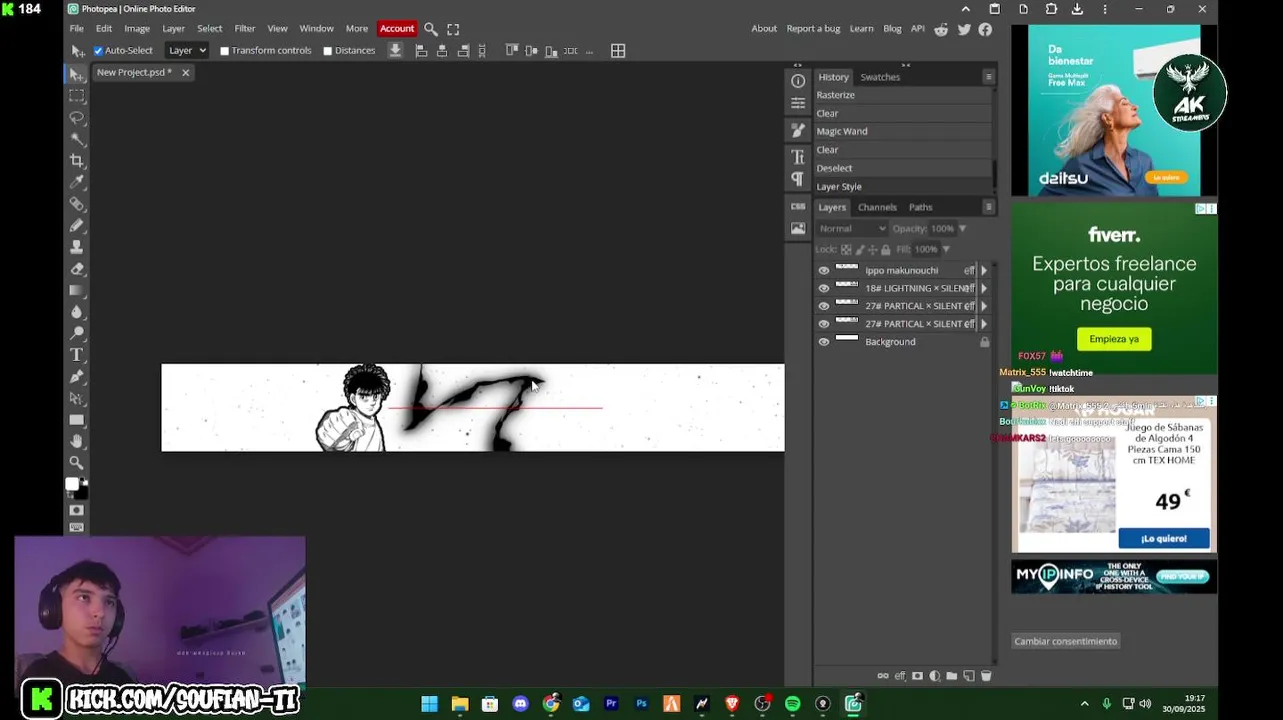Hide the 18# LIGHTNING × SILENT layer
Viewport: 1283px width, 720px height.
pos(824,288)
